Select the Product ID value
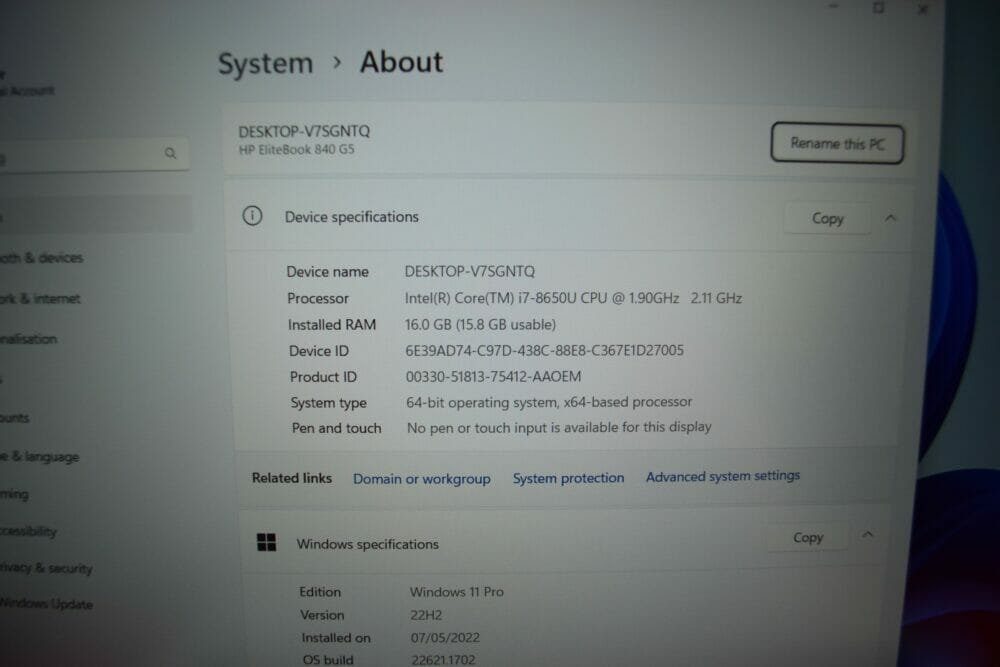1000x667 pixels. point(494,376)
